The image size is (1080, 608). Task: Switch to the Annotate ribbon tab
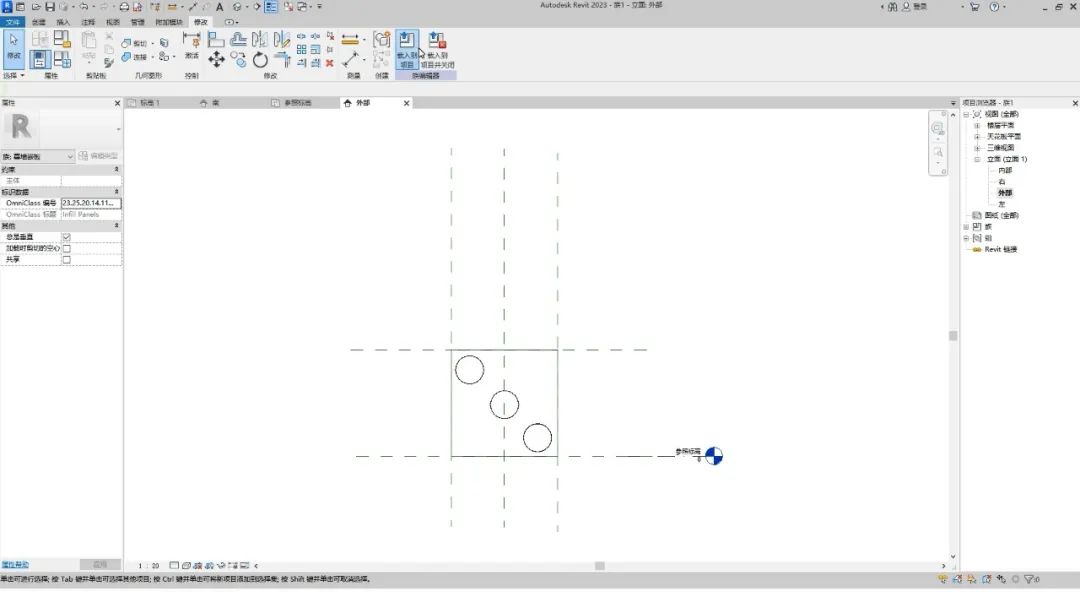pos(88,22)
